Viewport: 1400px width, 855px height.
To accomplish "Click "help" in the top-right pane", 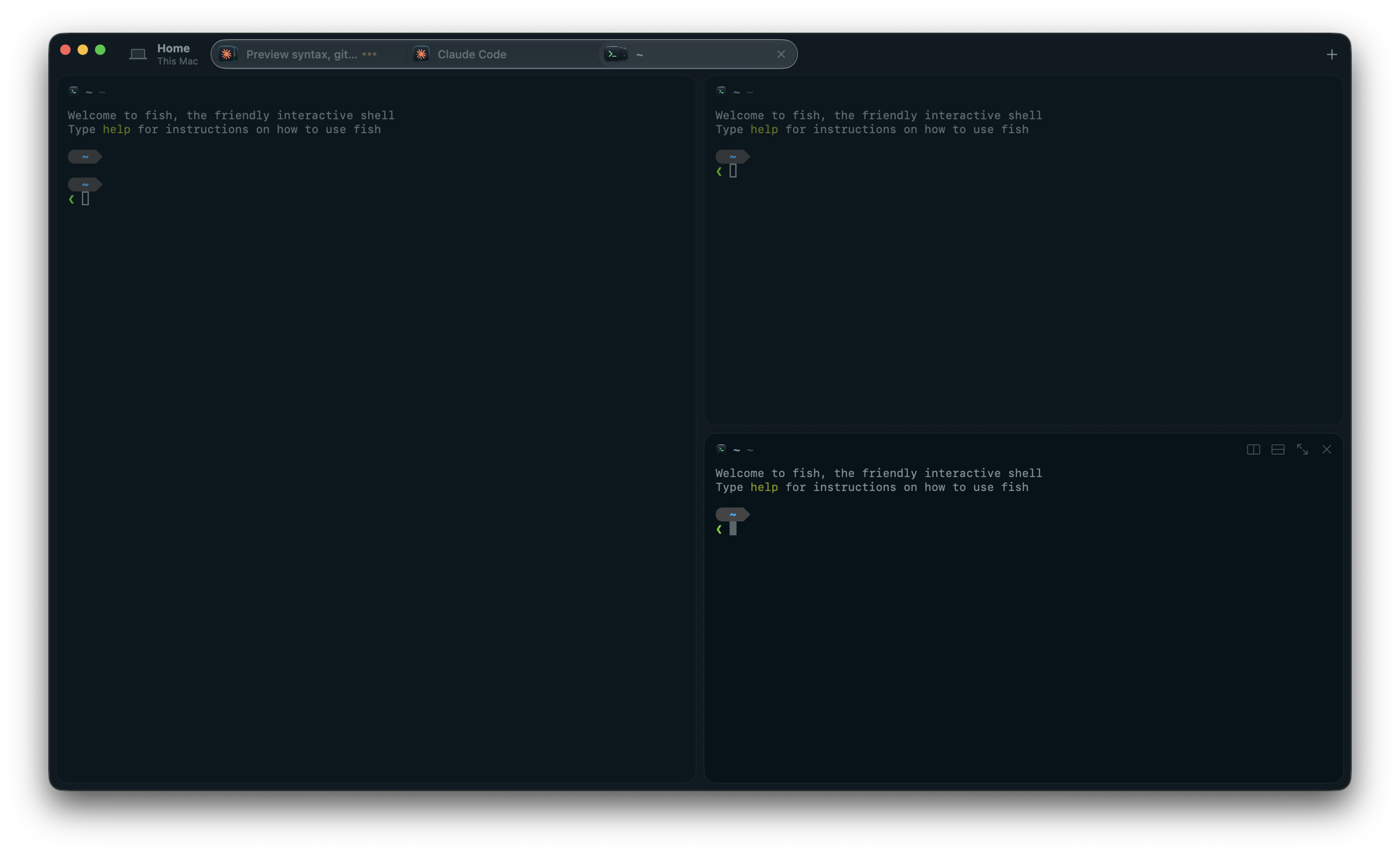I will (x=764, y=129).
